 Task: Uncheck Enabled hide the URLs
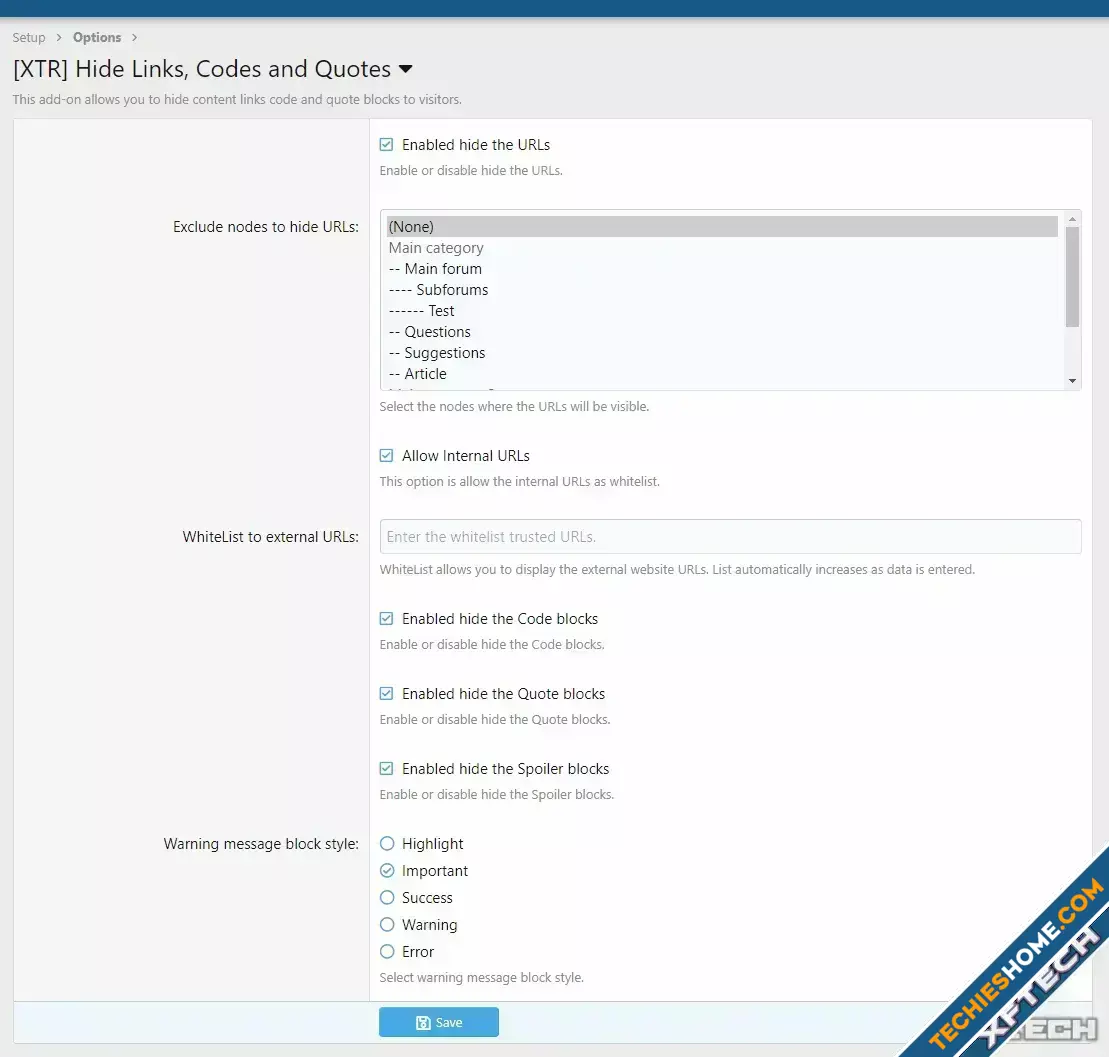coord(387,145)
